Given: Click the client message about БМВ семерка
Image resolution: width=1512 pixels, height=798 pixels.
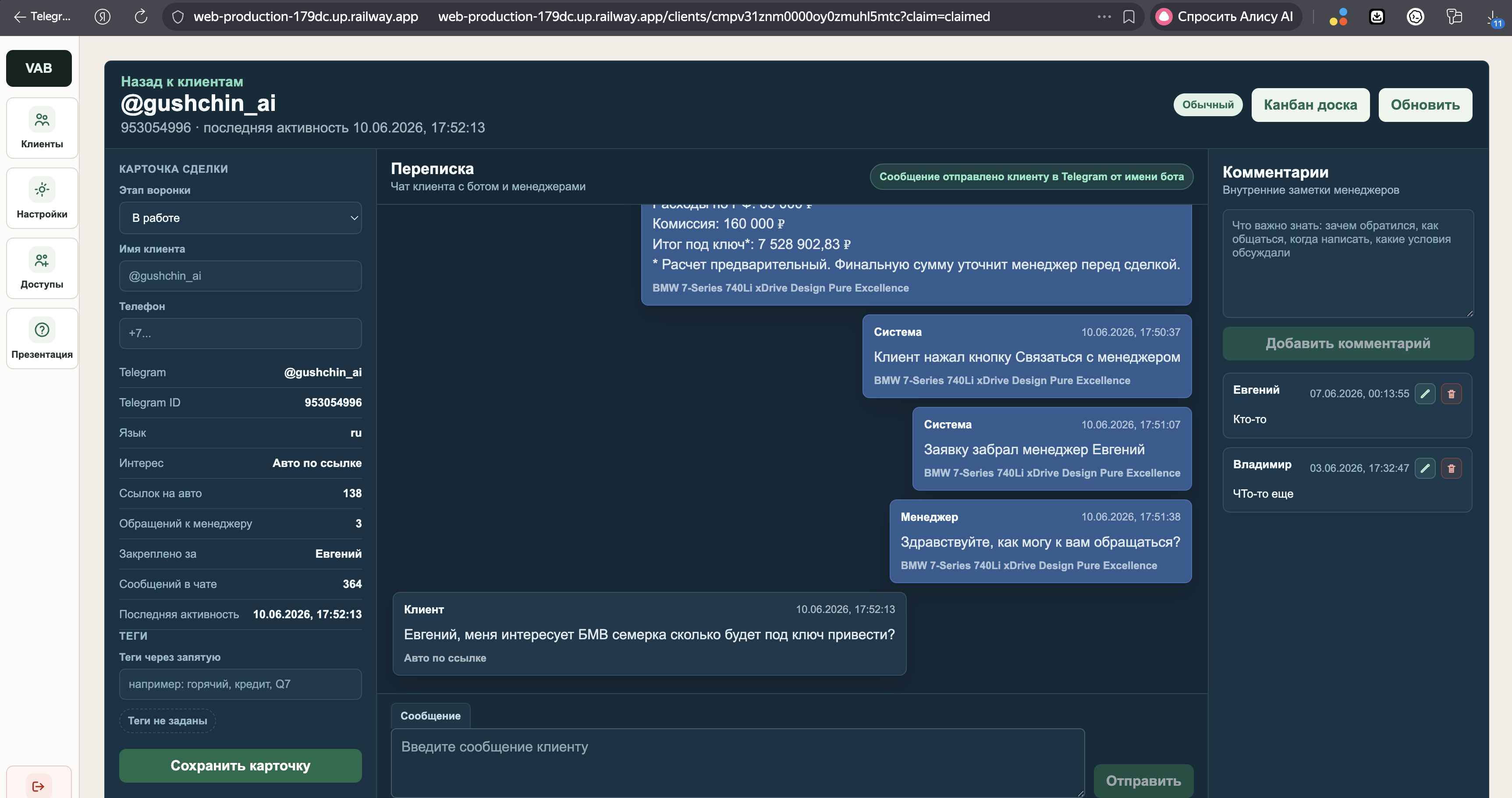Looking at the screenshot, I should tap(649, 634).
